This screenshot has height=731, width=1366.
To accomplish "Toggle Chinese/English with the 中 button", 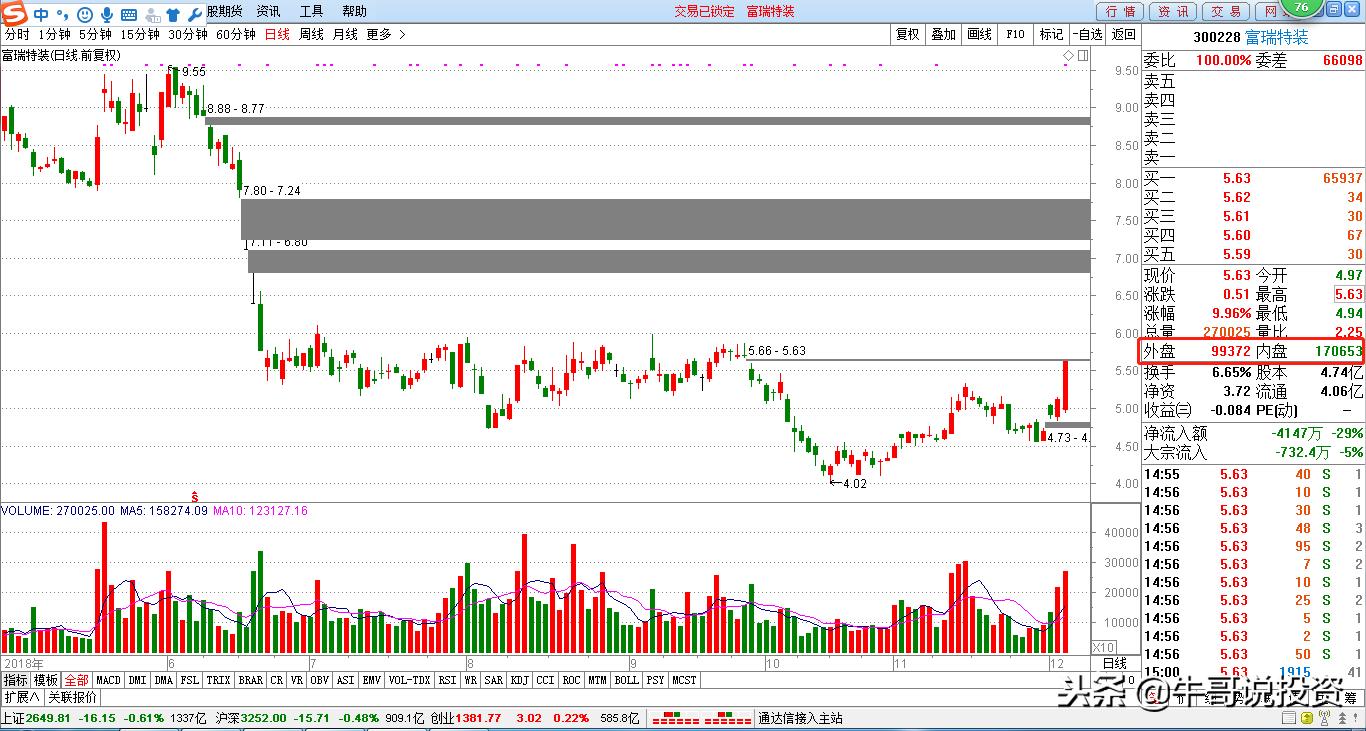I will pos(40,13).
